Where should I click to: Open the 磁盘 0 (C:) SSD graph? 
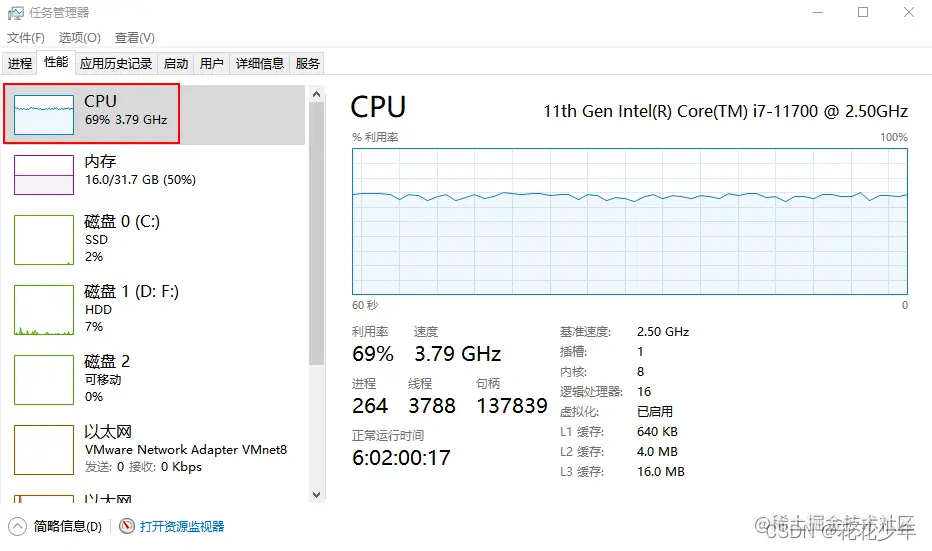44,240
